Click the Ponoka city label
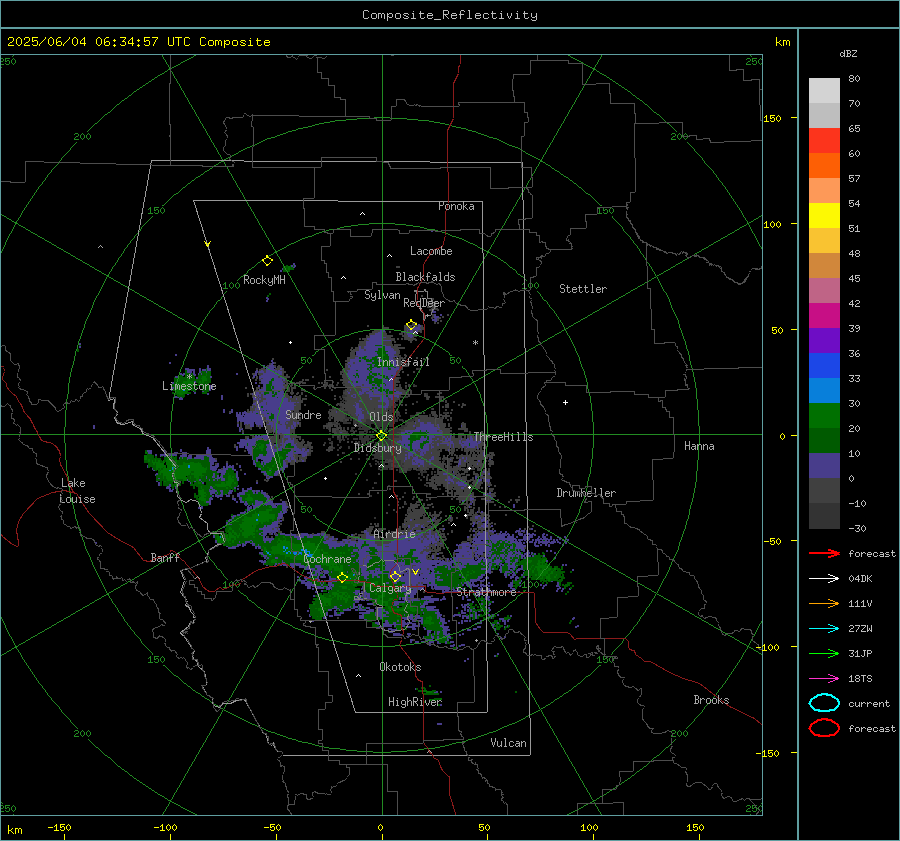This screenshot has width=900, height=841. tap(456, 206)
